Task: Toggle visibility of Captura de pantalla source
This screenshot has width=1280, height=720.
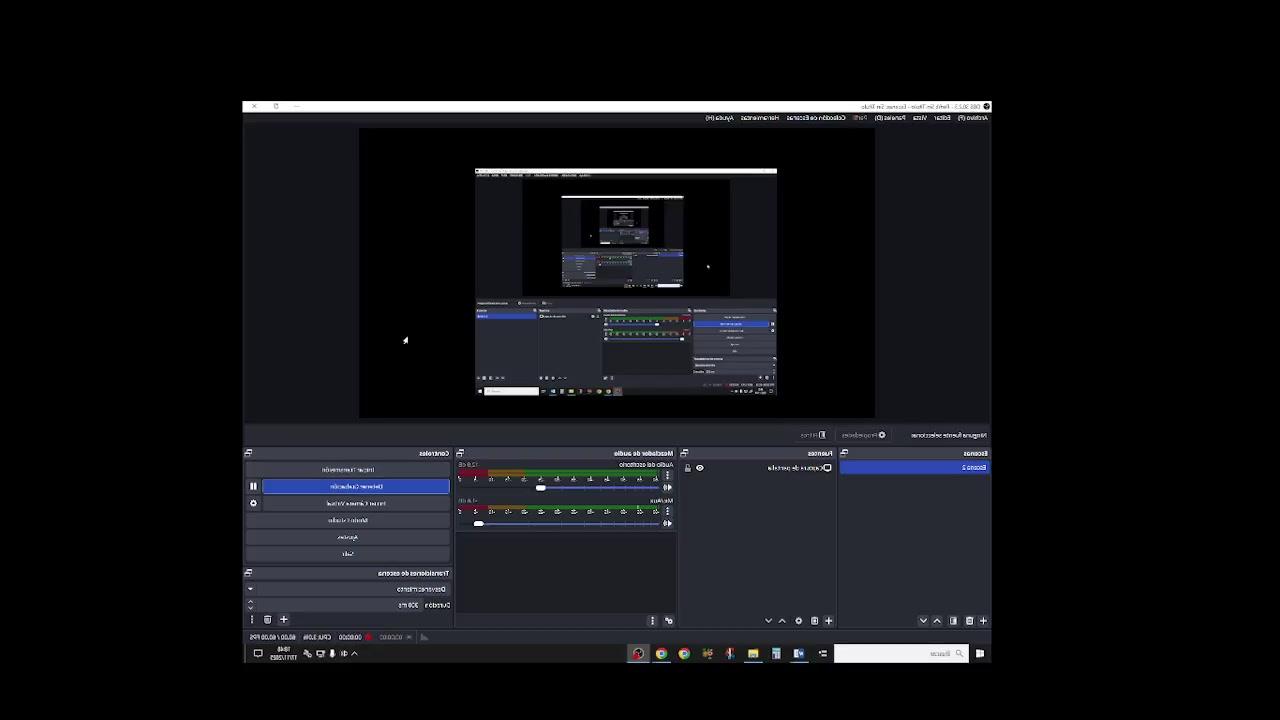Action: pos(699,468)
